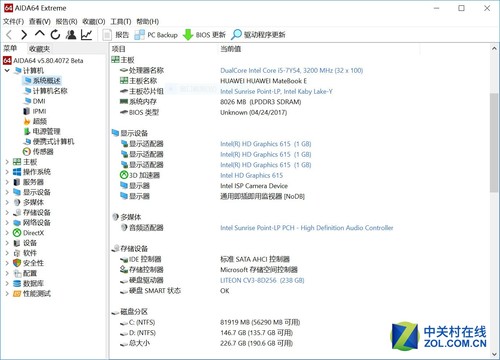The image size is (500, 360).
Task: Open the High Definition Audio Controller link
Action: pos(307,228)
